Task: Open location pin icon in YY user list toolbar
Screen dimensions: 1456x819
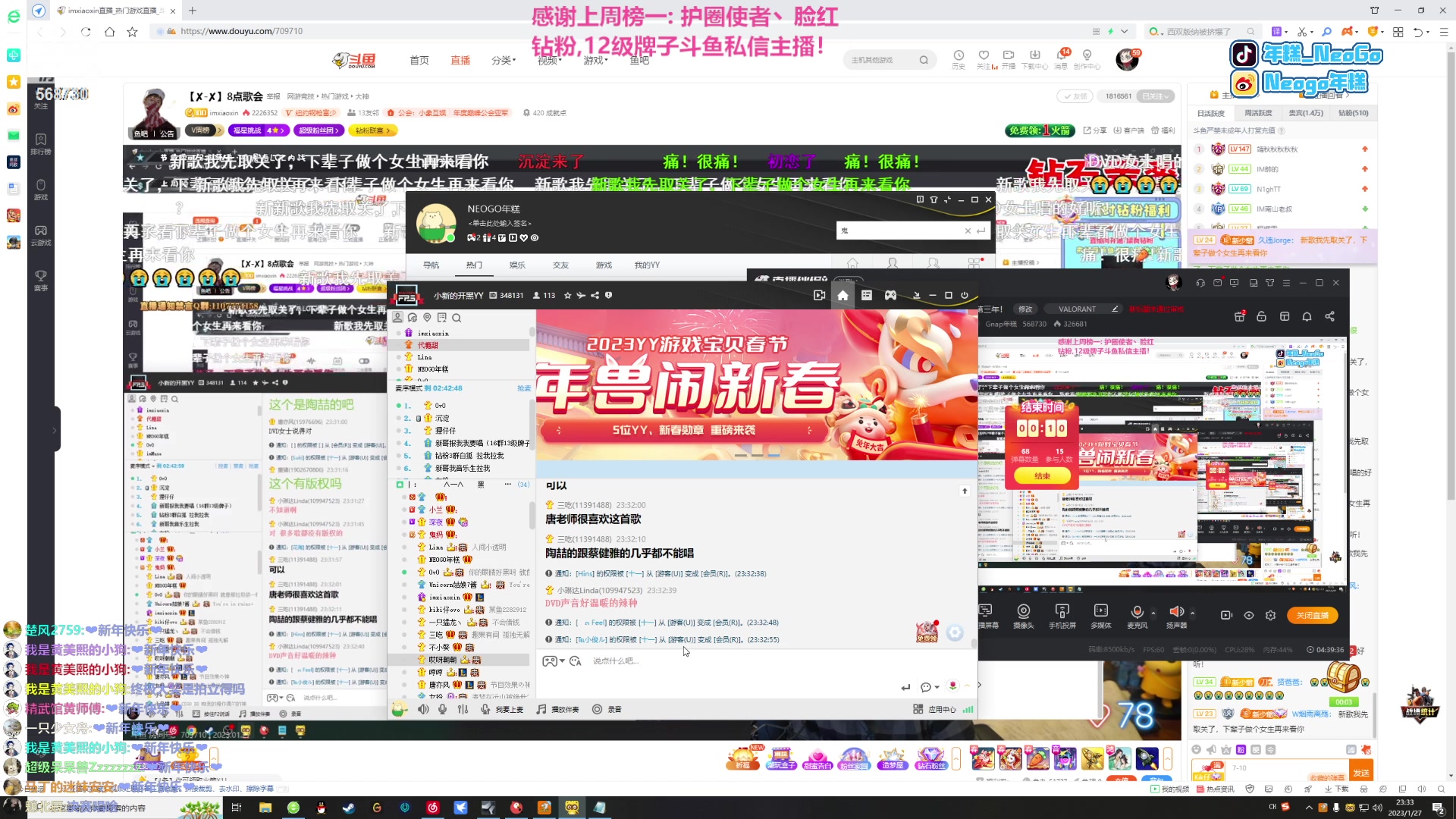Action: [427, 318]
